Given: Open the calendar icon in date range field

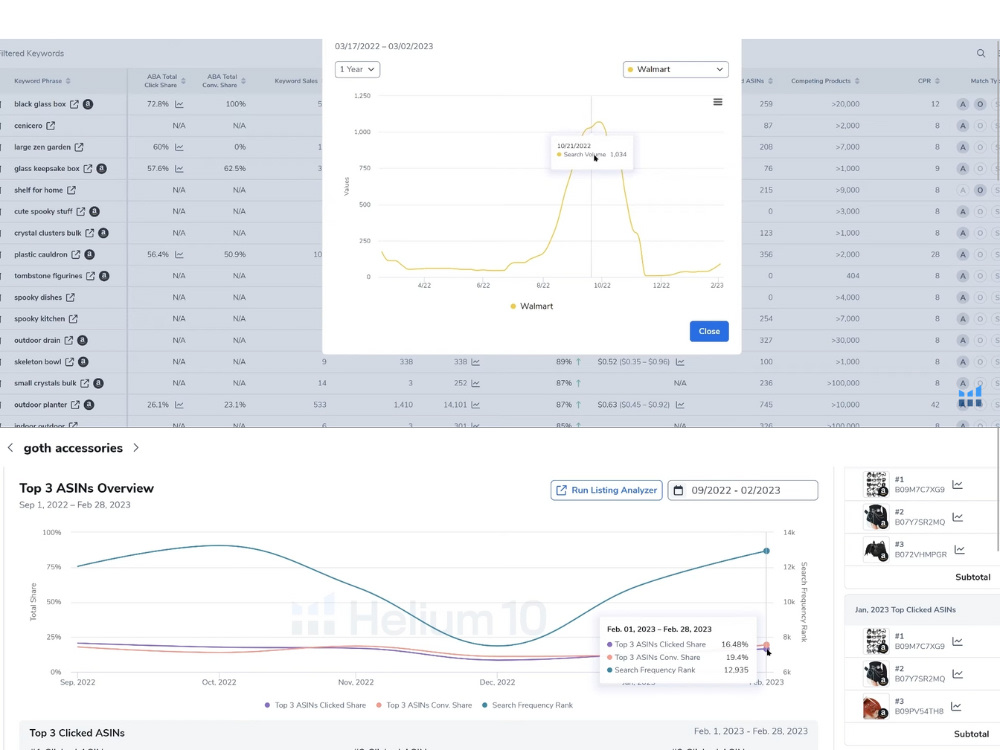Looking at the screenshot, I should (679, 490).
